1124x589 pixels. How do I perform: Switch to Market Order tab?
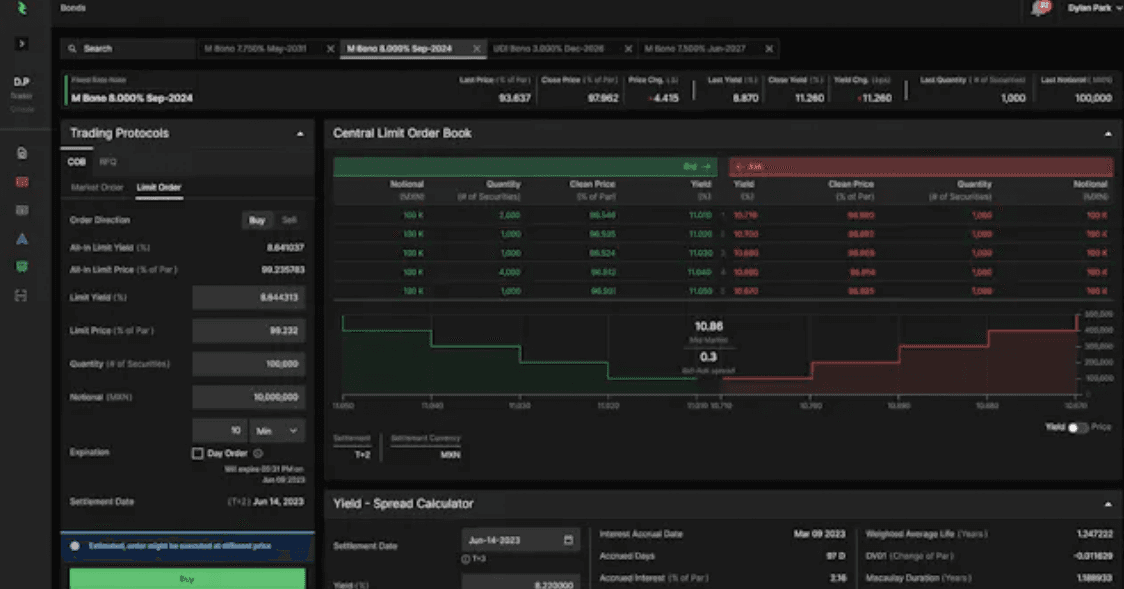[97, 188]
